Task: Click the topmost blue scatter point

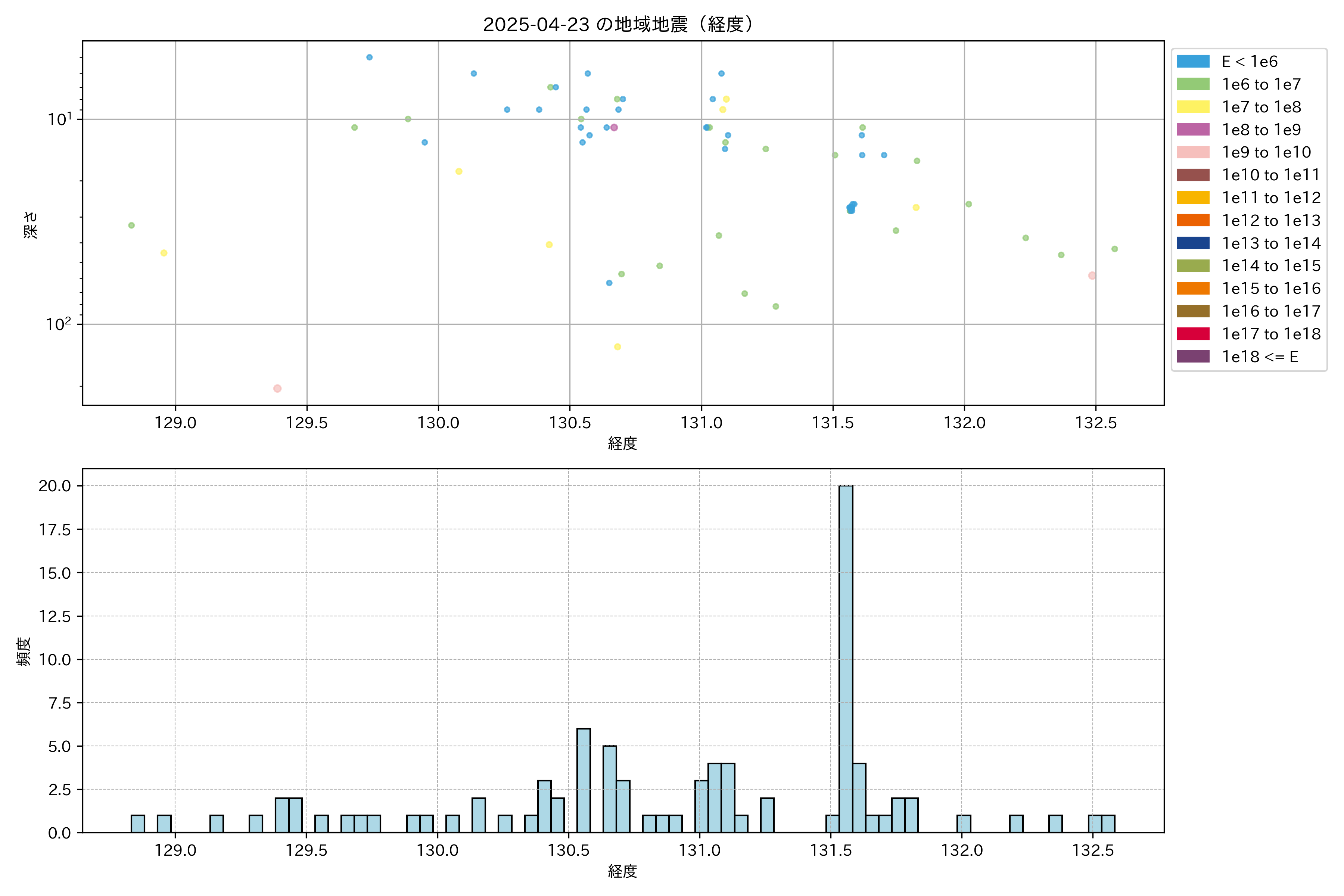Action: 369,57
